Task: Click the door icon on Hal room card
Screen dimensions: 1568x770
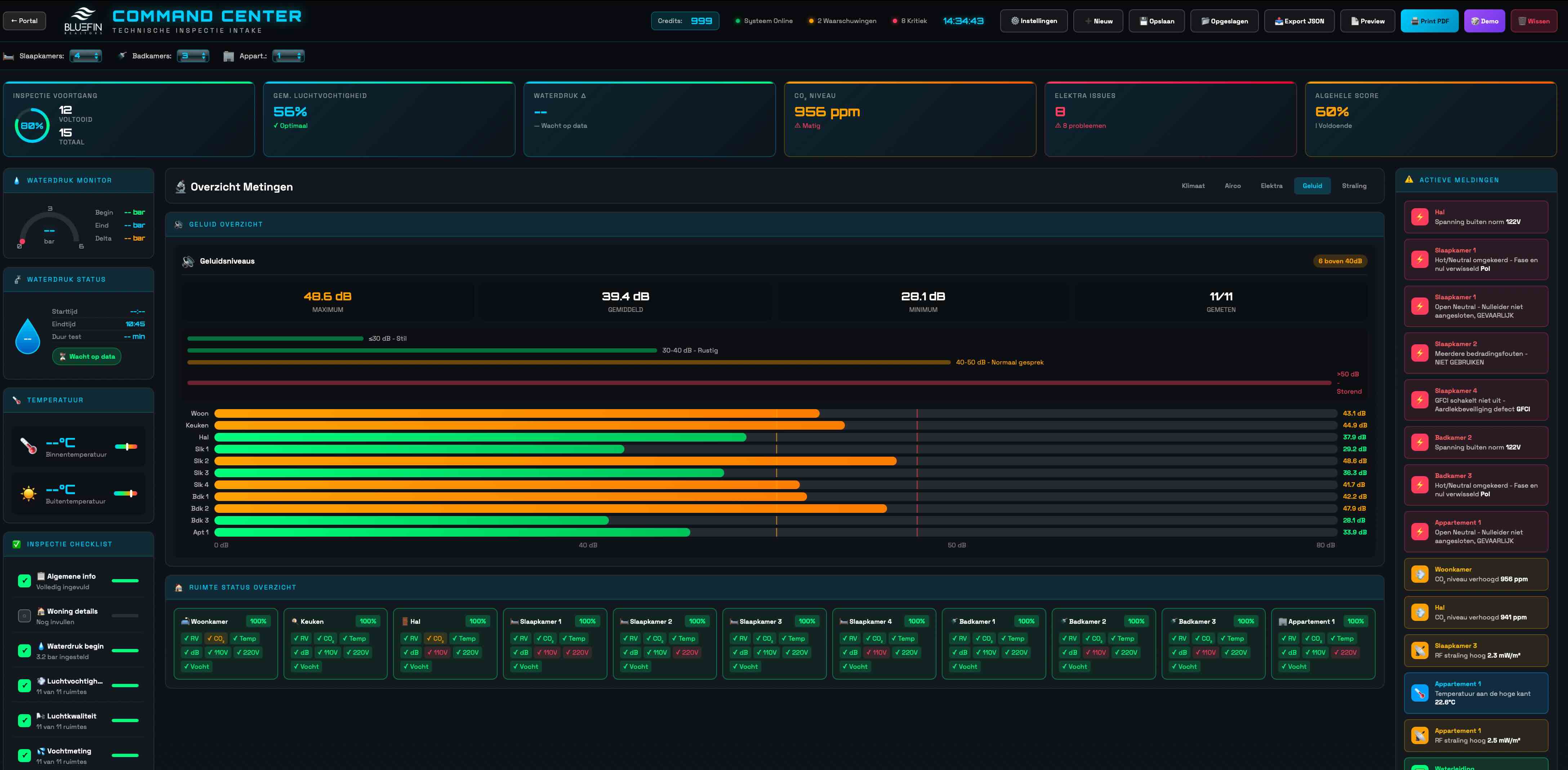Action: [405, 622]
